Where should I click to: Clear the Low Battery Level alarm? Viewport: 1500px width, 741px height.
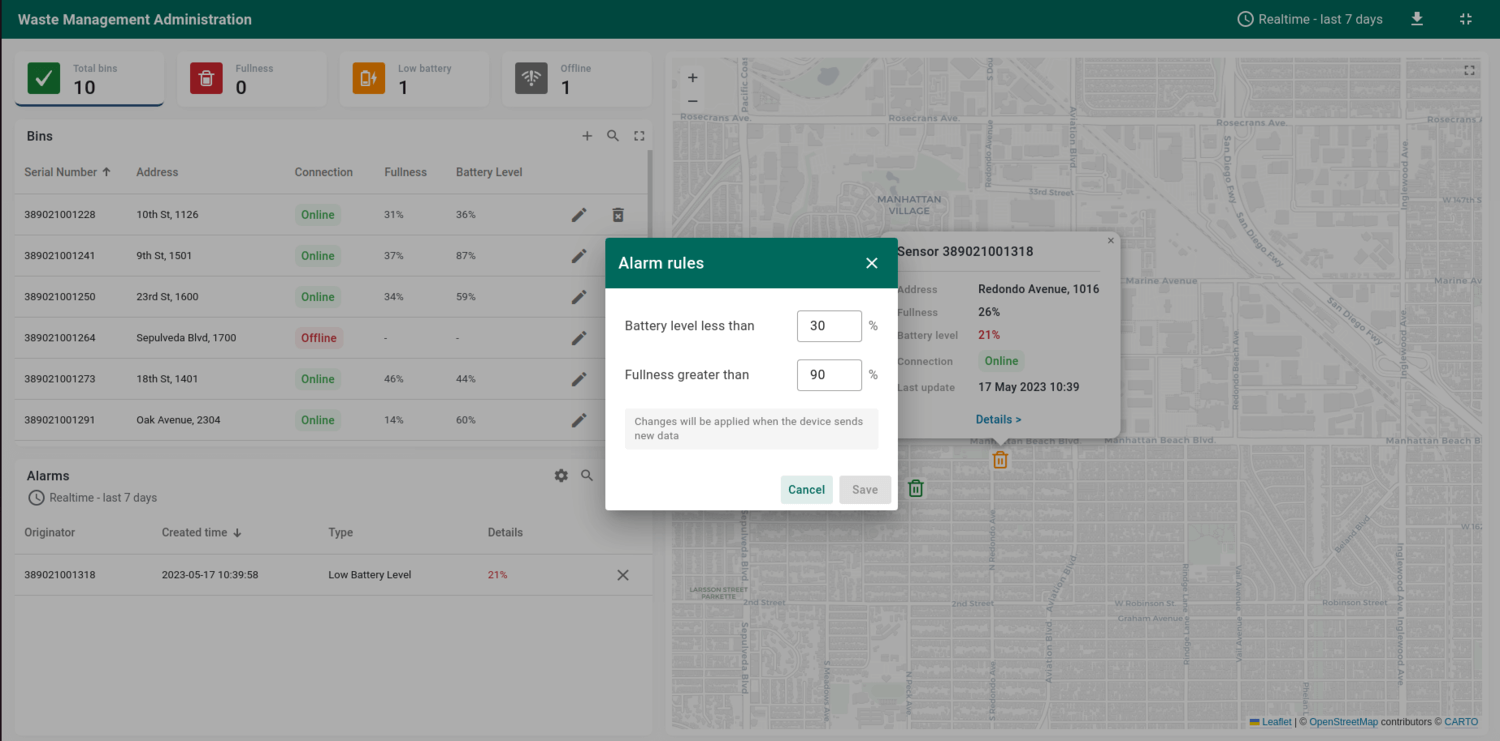click(623, 575)
